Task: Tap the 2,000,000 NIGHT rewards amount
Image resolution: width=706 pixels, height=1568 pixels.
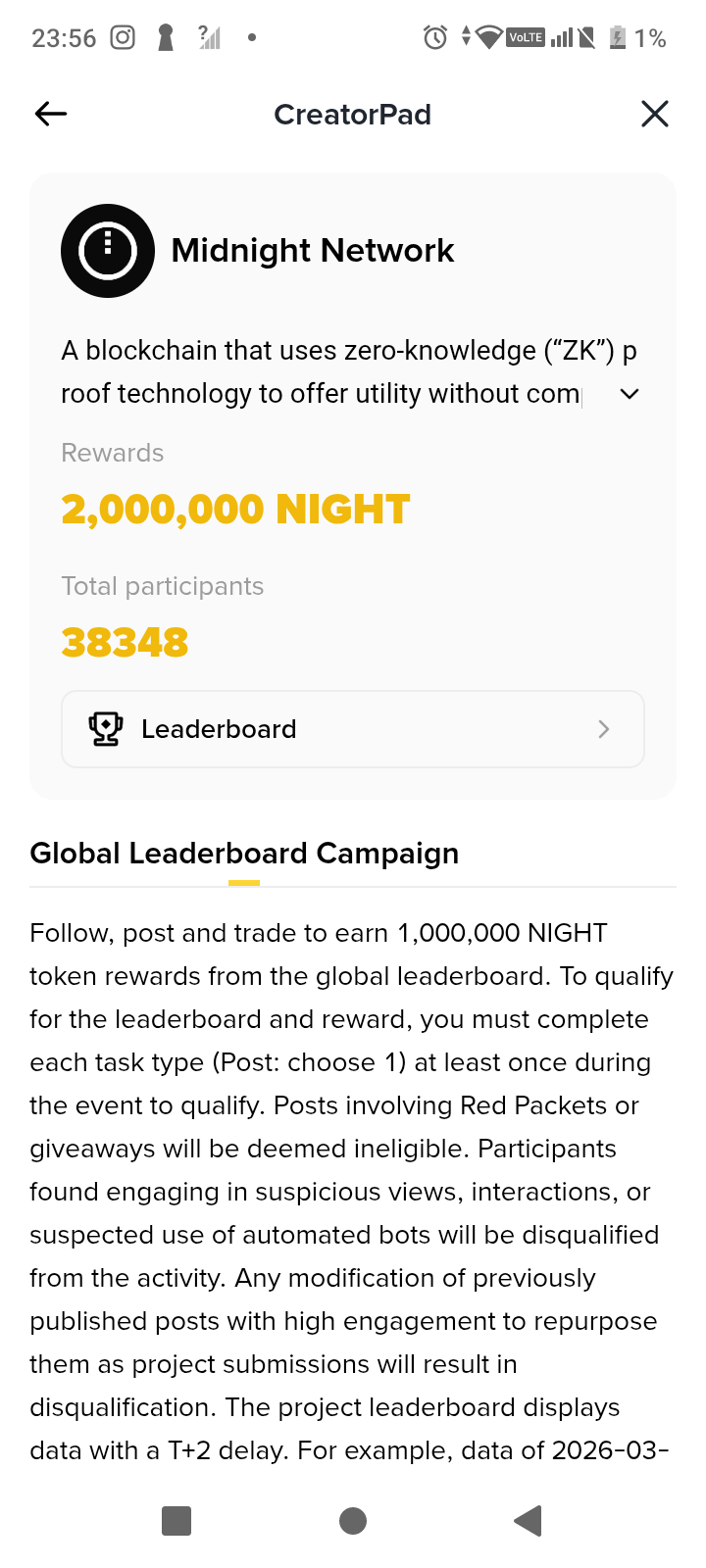Action: tap(235, 510)
